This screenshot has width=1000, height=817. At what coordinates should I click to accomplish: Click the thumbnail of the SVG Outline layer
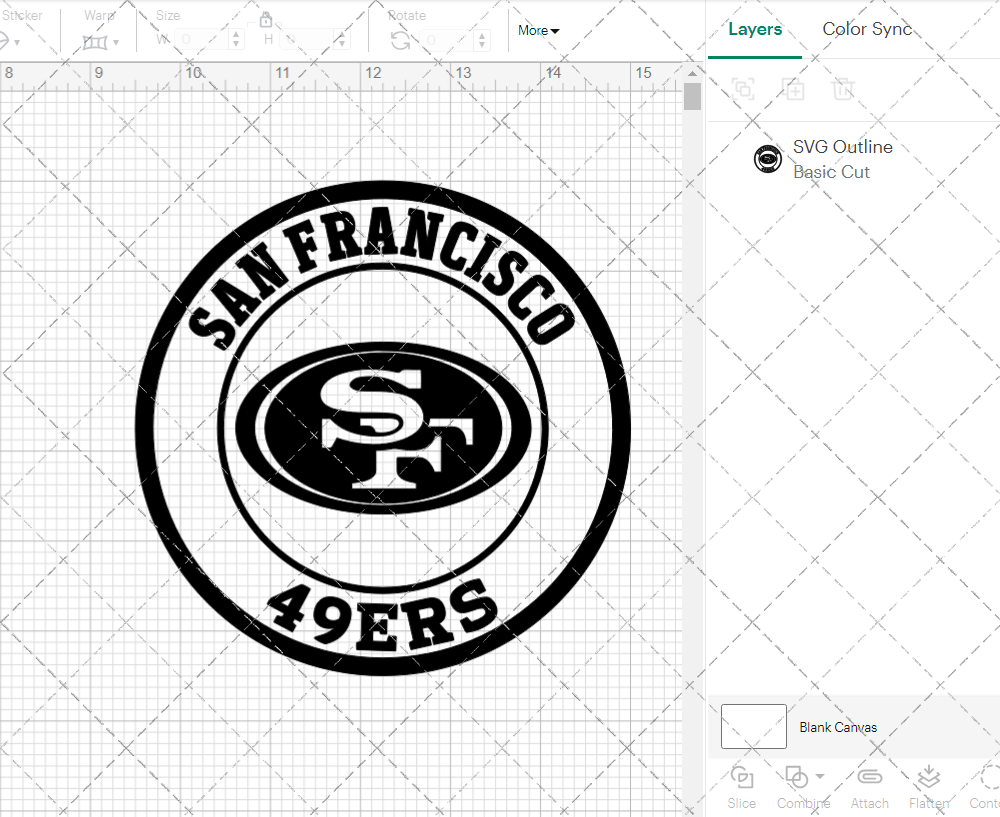[767, 158]
